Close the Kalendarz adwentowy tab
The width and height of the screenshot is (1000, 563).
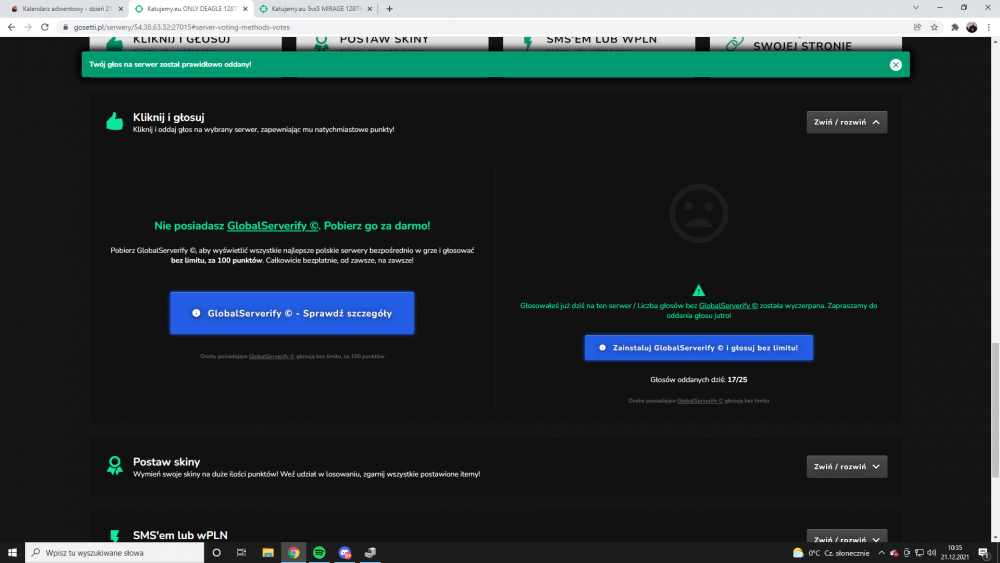coord(121,9)
